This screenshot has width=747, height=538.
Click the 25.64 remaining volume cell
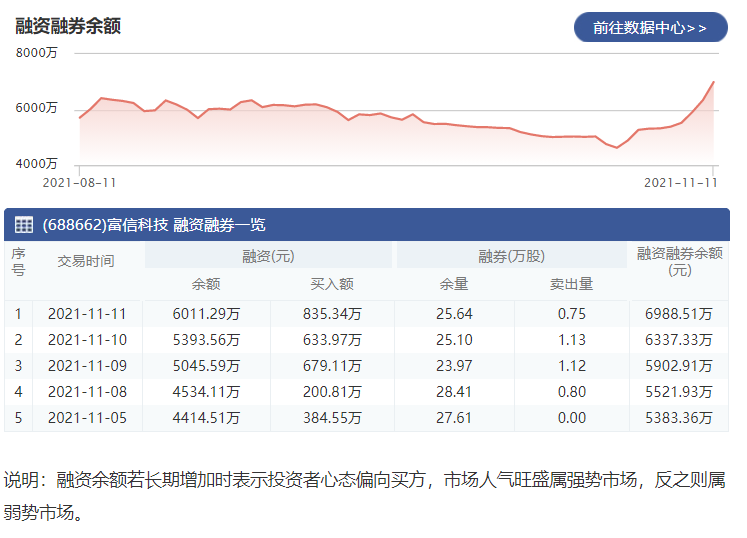click(x=454, y=314)
